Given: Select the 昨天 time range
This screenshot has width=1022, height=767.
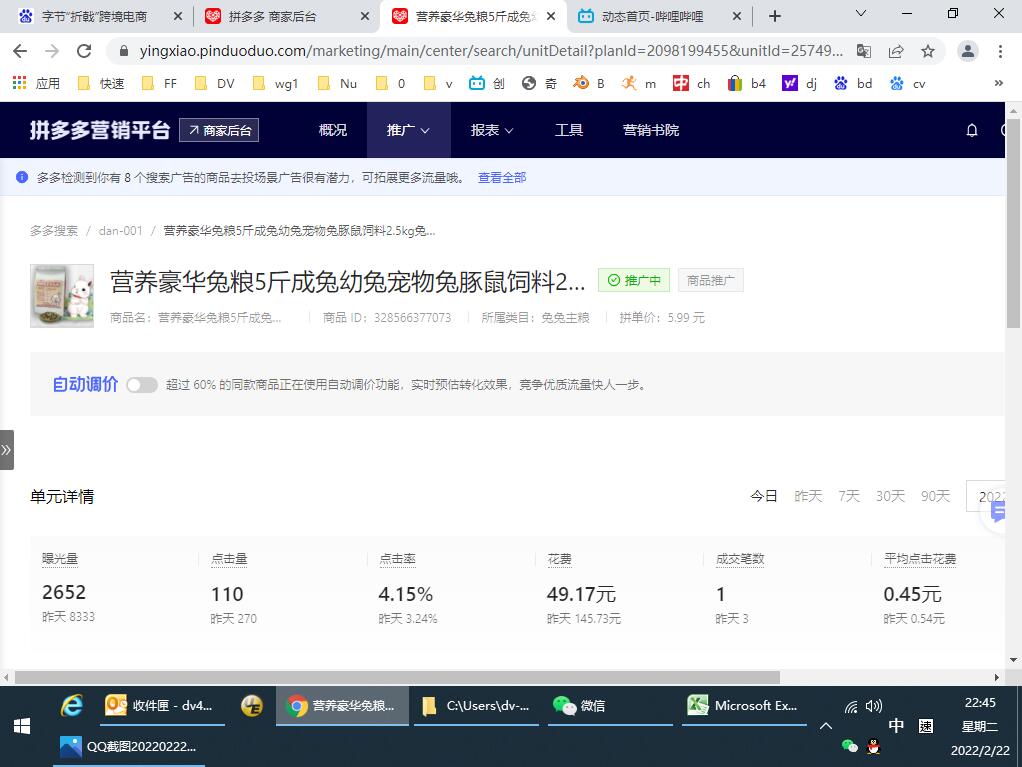Looking at the screenshot, I should click(808, 497).
